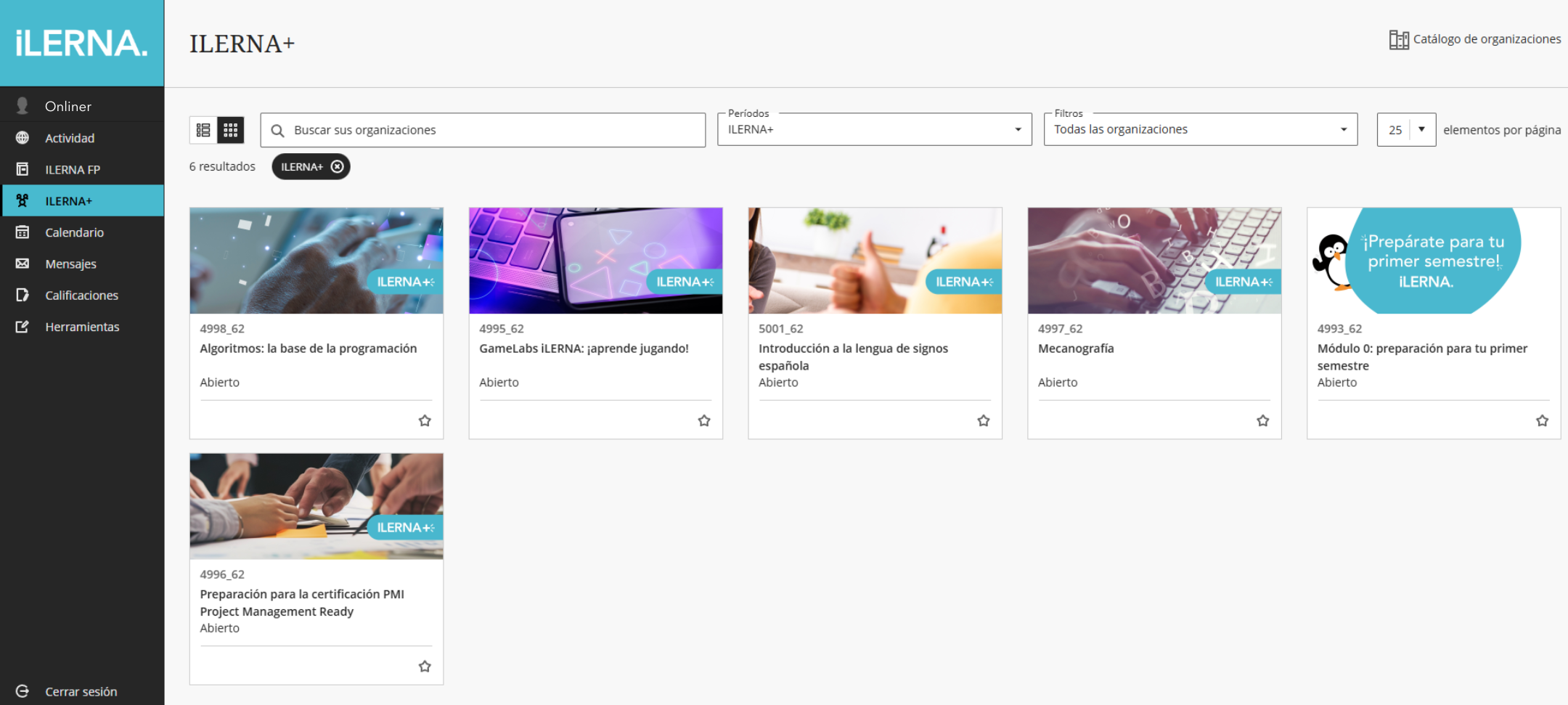The height and width of the screenshot is (705, 1568).
Task: Click the search magnifier icon
Action: click(277, 131)
